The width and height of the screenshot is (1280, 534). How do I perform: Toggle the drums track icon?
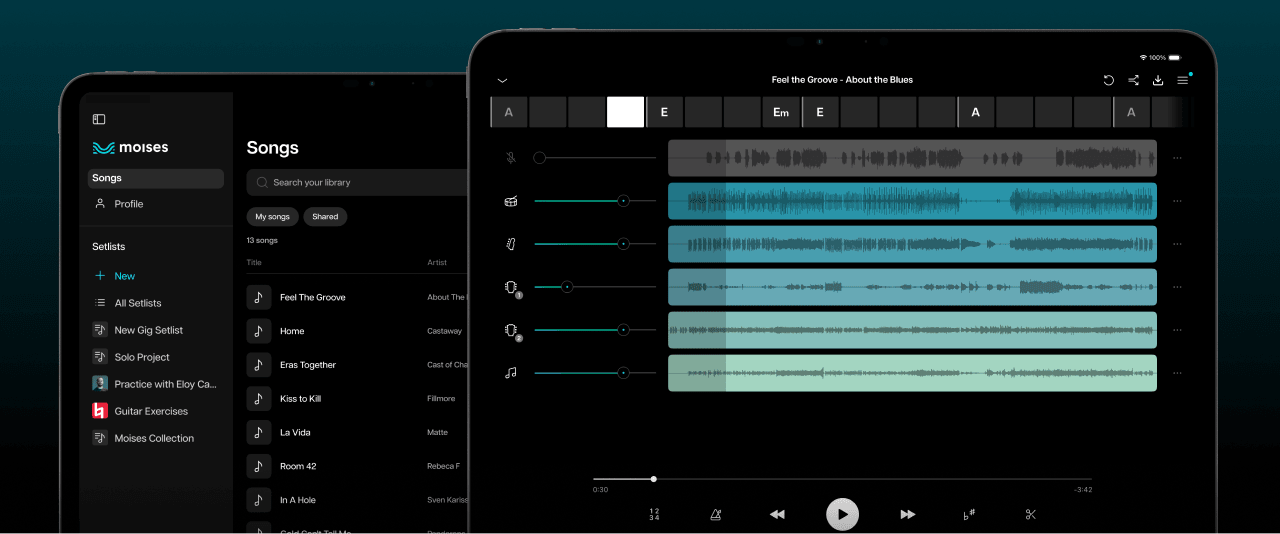coord(511,201)
